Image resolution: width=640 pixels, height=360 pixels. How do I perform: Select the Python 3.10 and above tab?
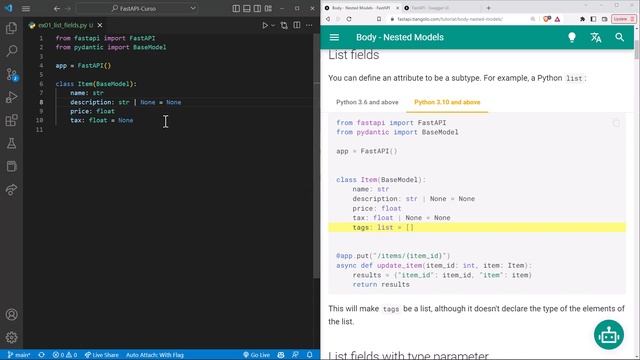click(447, 102)
